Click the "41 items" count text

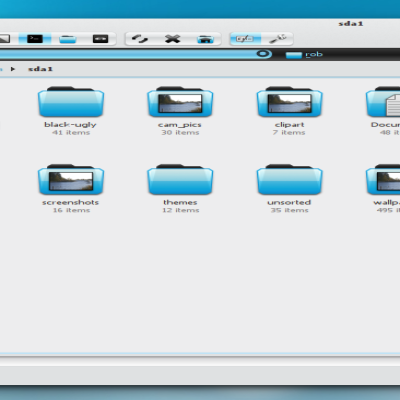(x=71, y=133)
